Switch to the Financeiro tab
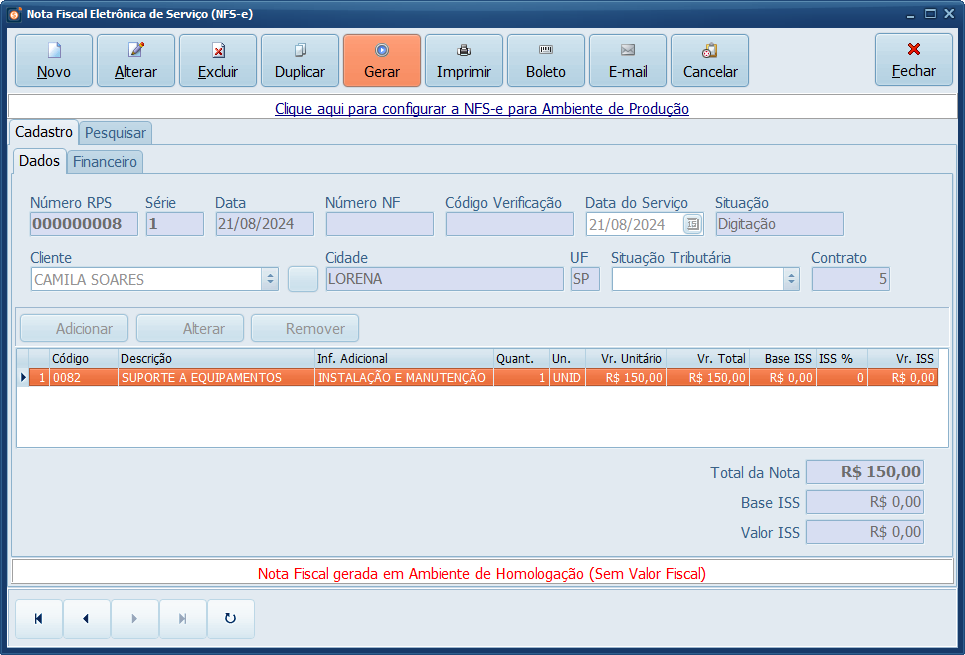965x655 pixels. (x=105, y=161)
